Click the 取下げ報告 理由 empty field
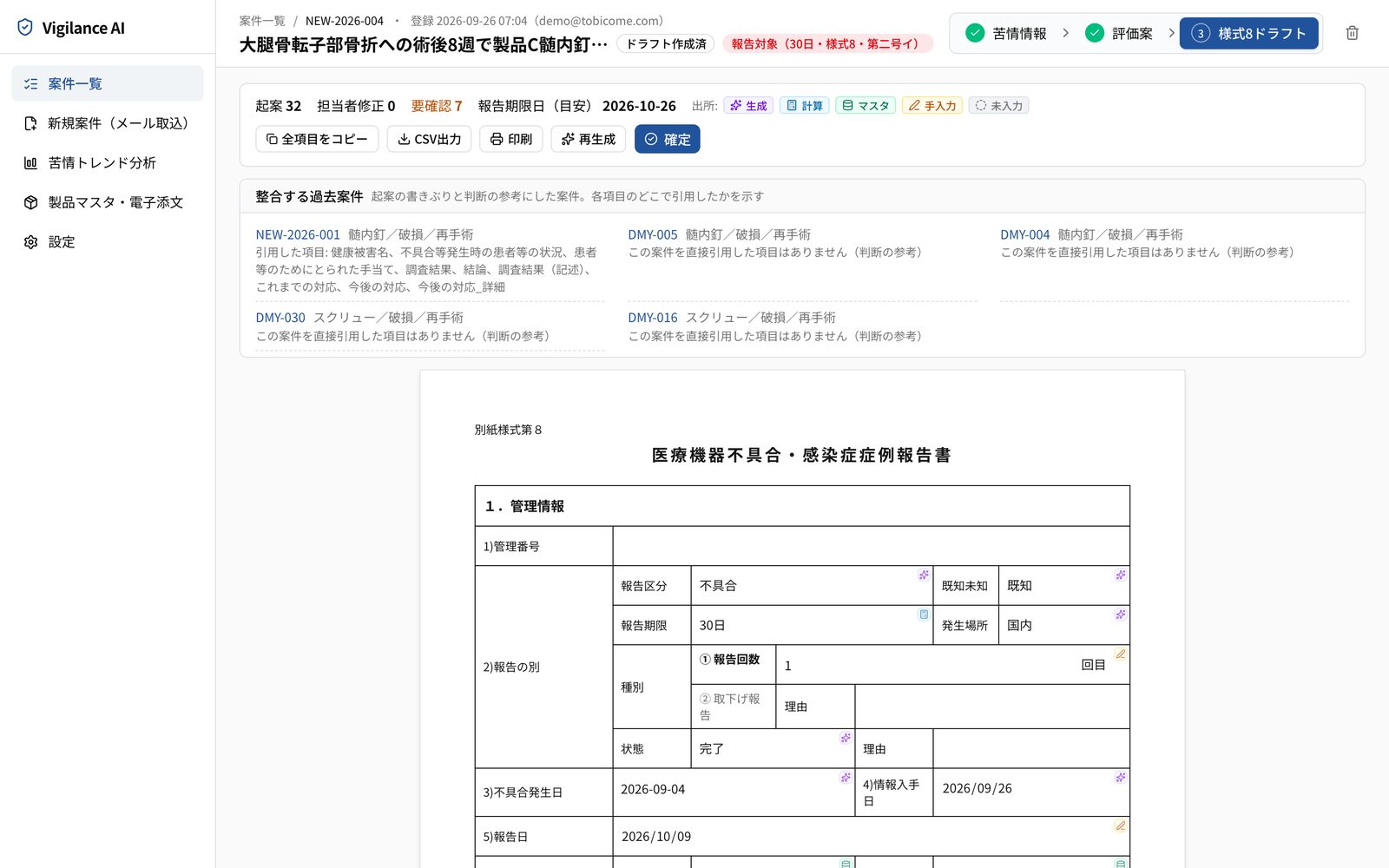Image resolution: width=1389 pixels, height=868 pixels. coord(992,707)
